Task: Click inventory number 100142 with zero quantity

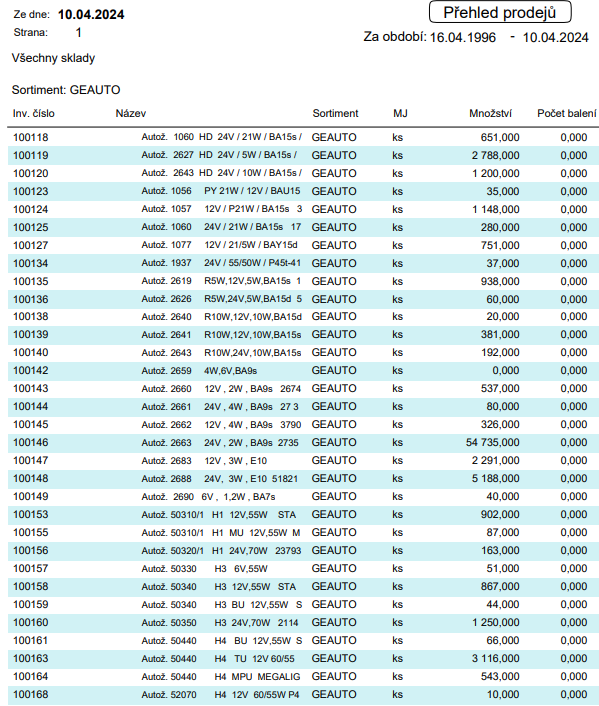Action: [31, 371]
